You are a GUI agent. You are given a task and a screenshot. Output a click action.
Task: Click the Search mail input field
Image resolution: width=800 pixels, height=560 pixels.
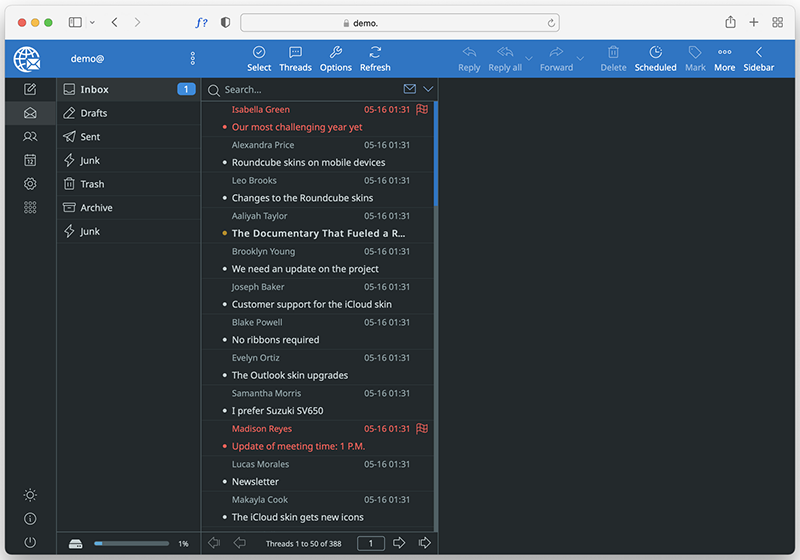pos(308,90)
